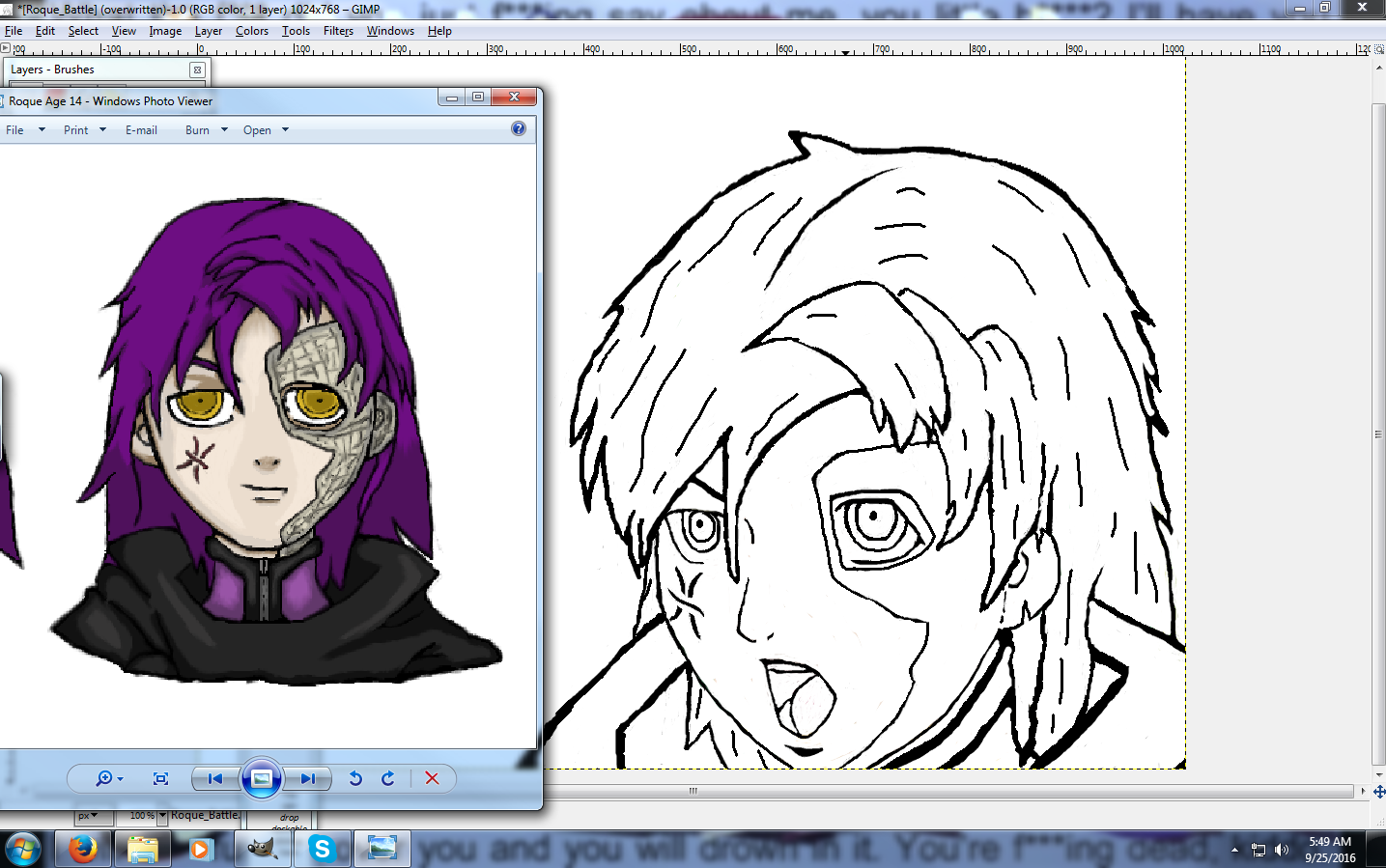This screenshot has width=1386, height=868.
Task: Close the Photo Viewer window
Action: coord(514,97)
